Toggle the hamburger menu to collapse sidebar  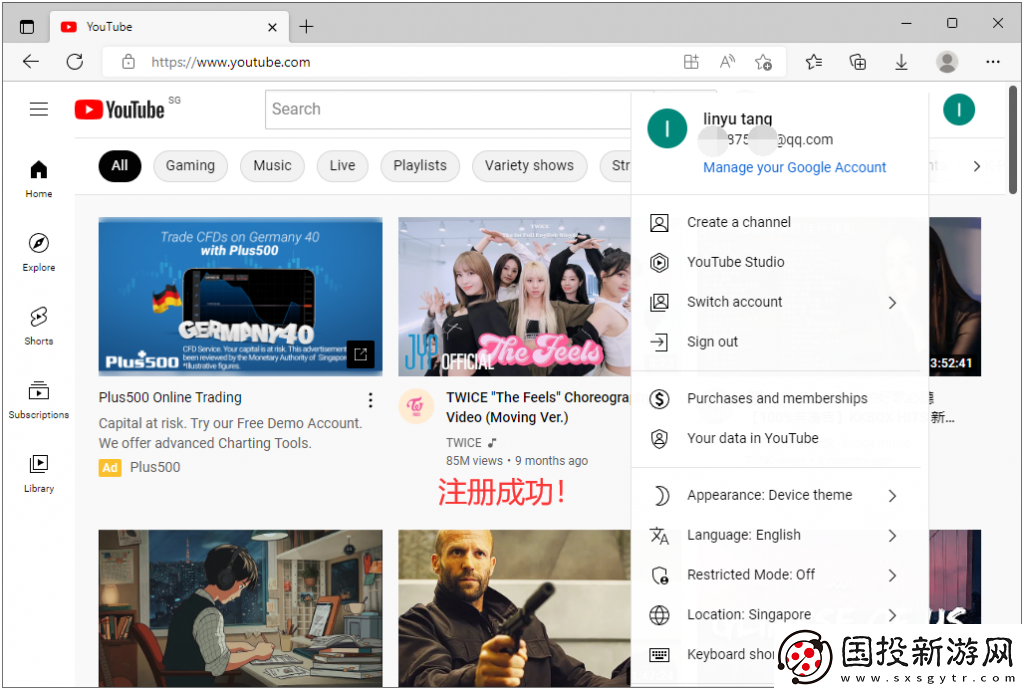click(x=39, y=109)
